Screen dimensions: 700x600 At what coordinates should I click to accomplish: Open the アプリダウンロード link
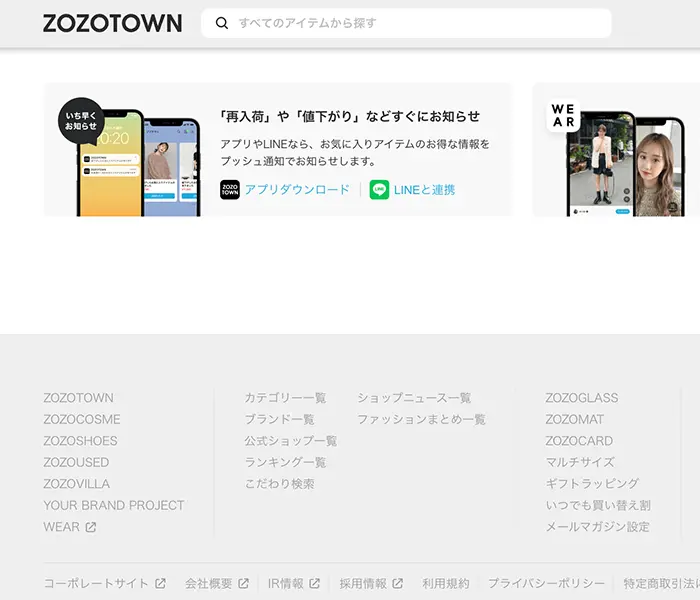pos(297,190)
